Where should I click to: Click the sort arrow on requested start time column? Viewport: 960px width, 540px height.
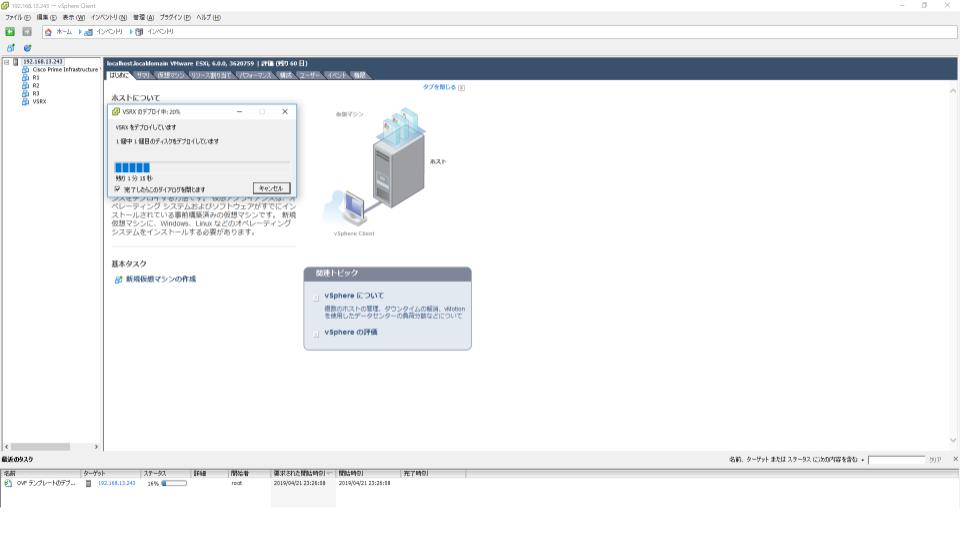[330, 473]
